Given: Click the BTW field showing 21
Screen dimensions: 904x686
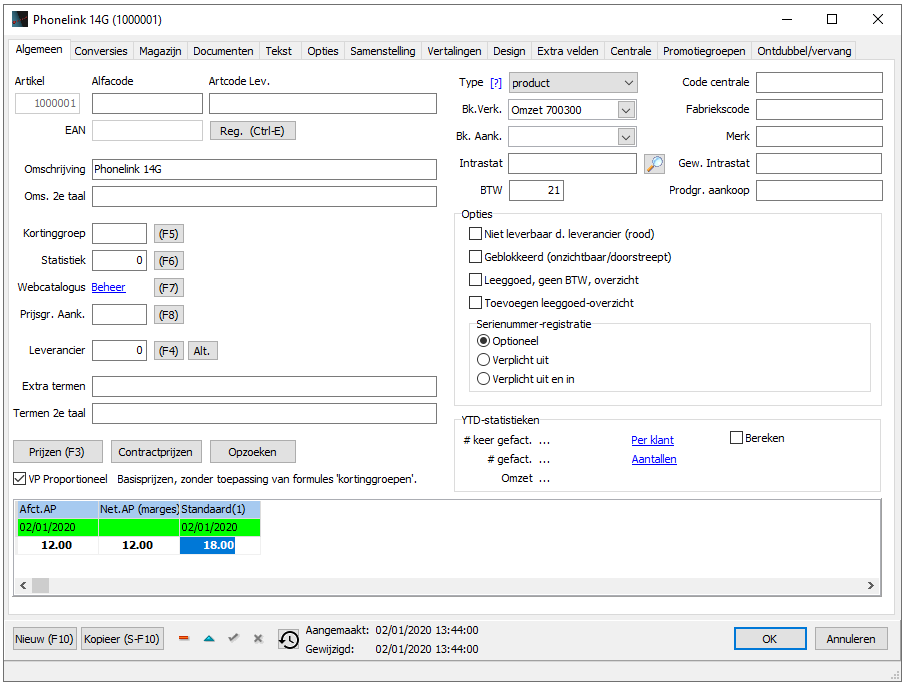Looking at the screenshot, I should tap(536, 190).
